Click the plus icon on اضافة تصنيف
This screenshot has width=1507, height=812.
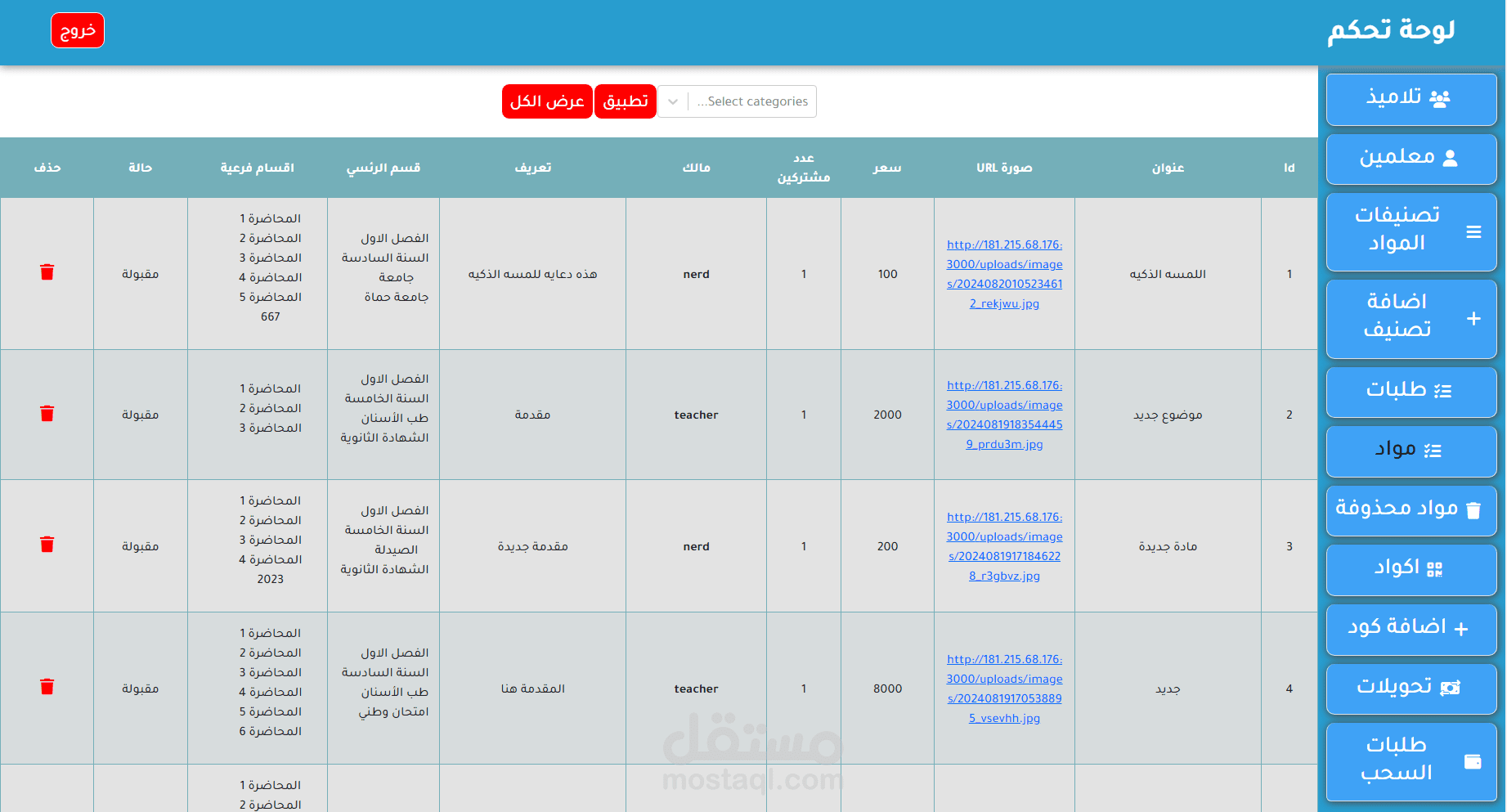(x=1473, y=318)
